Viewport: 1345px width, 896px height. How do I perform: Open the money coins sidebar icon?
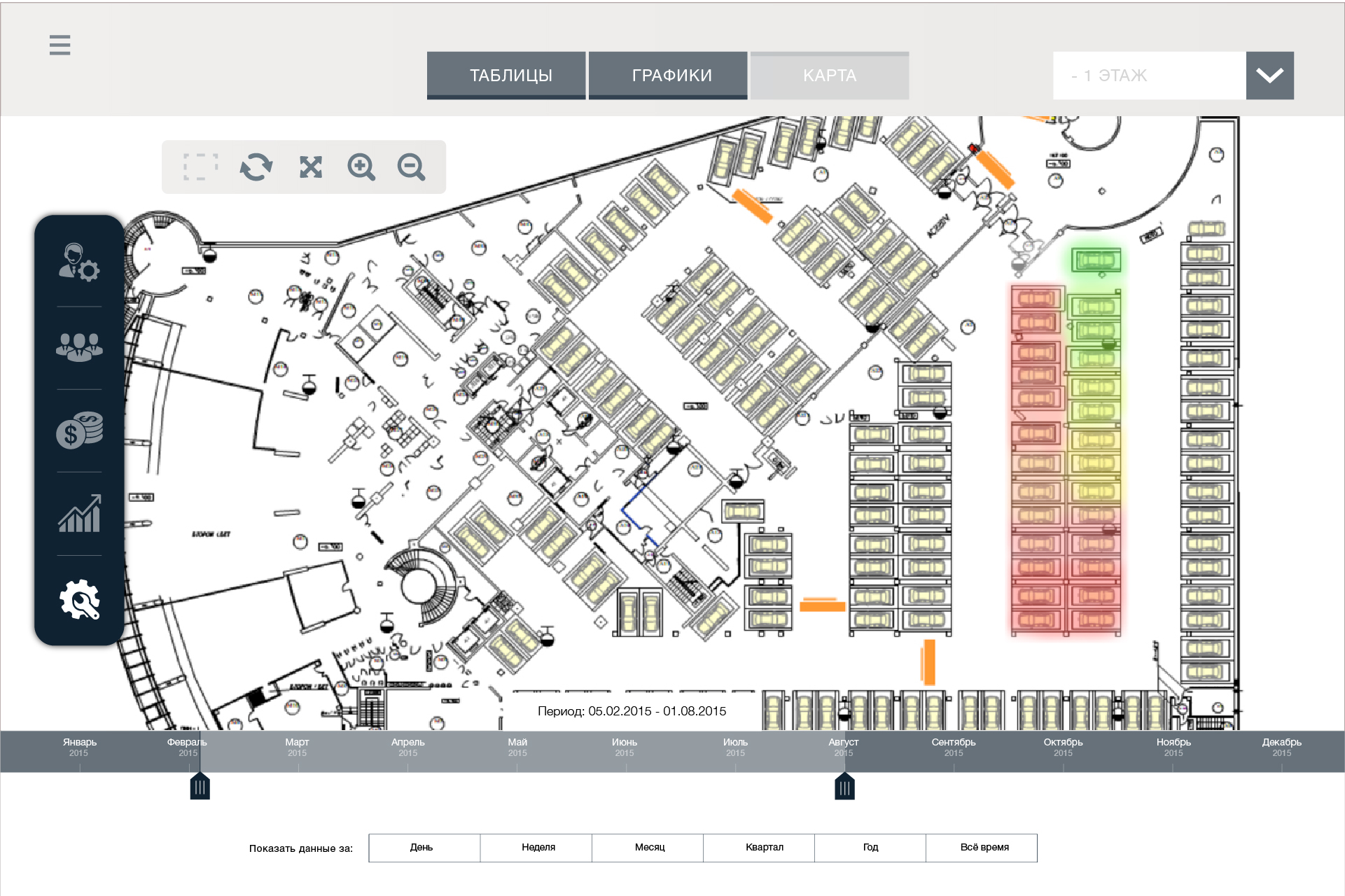pyautogui.click(x=79, y=430)
